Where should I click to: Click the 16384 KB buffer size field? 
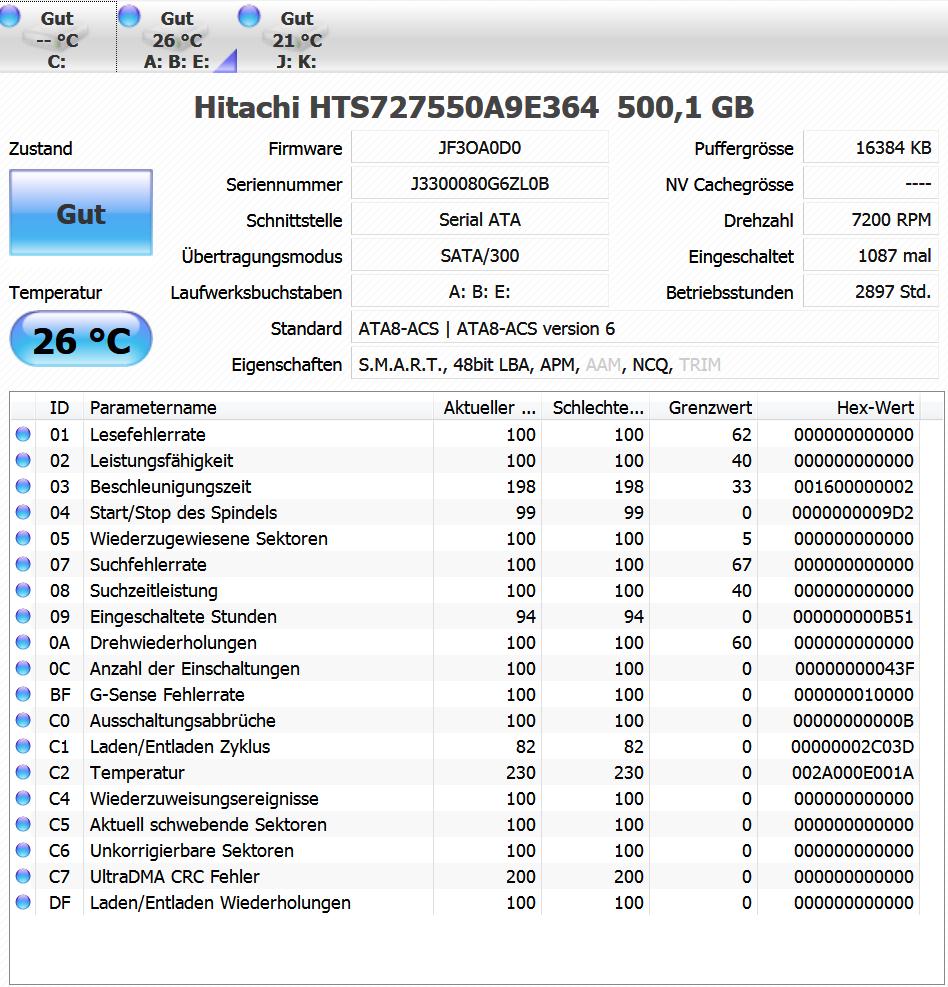click(871, 148)
